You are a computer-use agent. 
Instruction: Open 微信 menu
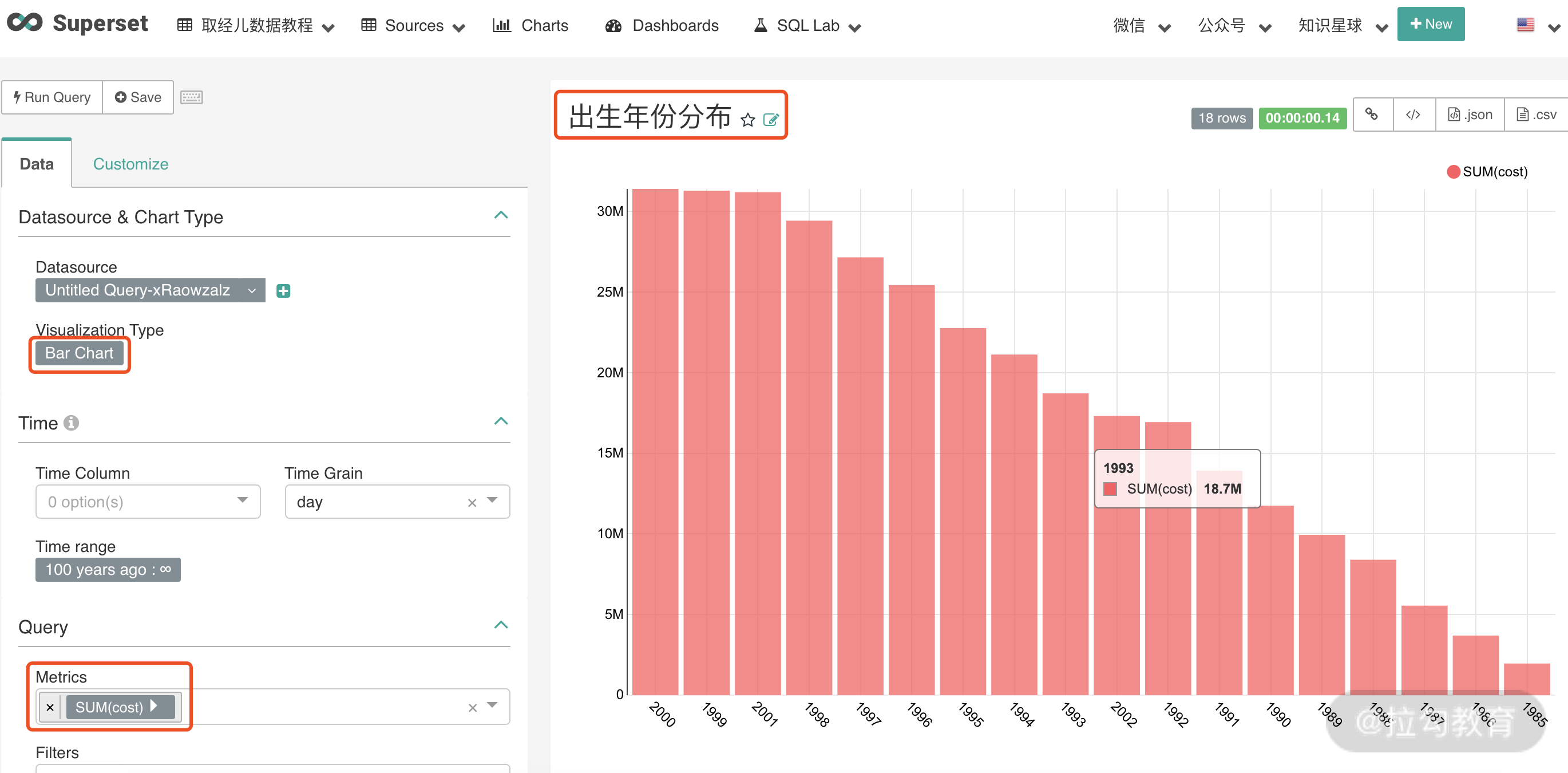pos(1142,26)
